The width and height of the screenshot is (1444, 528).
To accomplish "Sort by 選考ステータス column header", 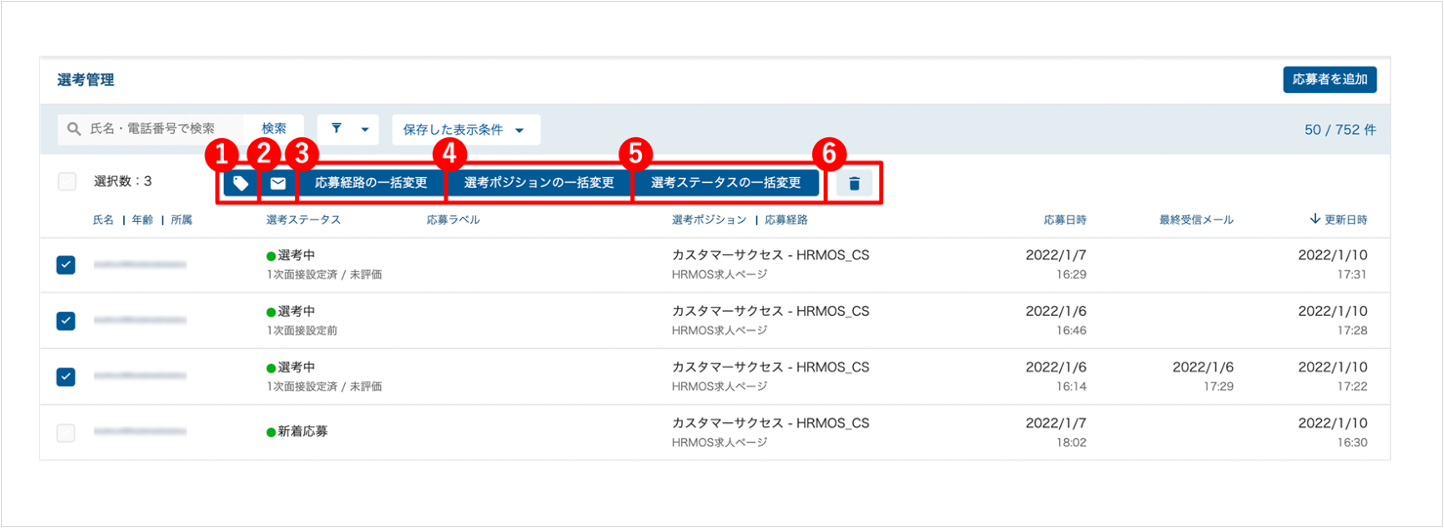I will 303,219.
